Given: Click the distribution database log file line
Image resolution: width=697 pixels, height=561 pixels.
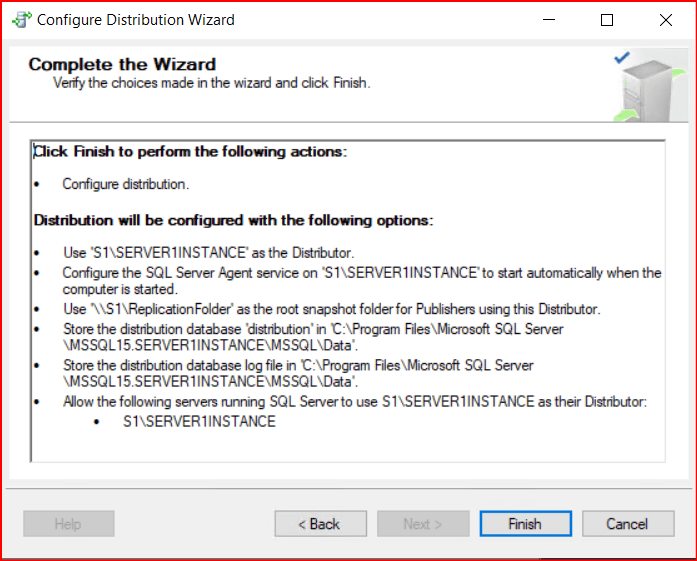Looking at the screenshot, I should (x=297, y=366).
